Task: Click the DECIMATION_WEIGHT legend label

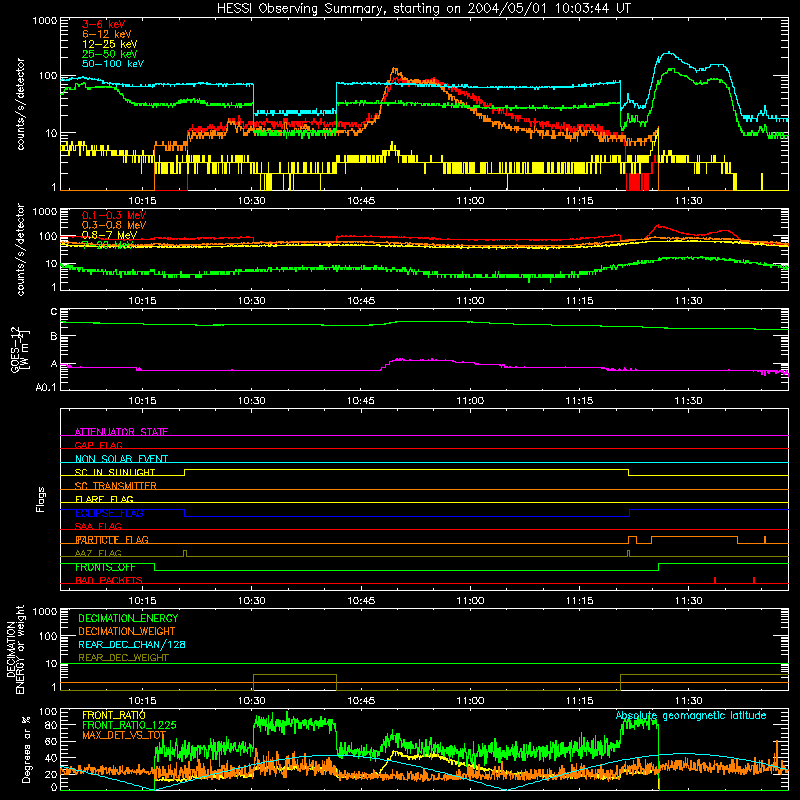Action: tap(127, 631)
